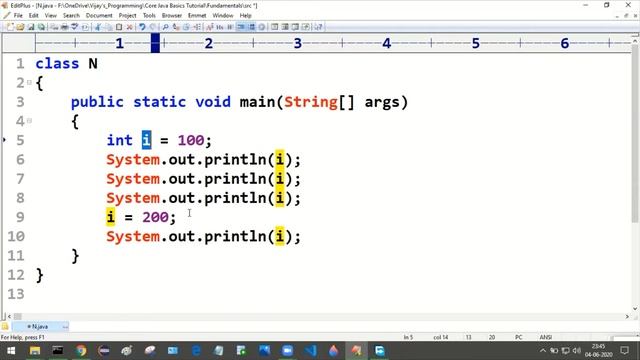Open the Edit menu
The width and height of the screenshot is (640, 360).
coord(33,16)
